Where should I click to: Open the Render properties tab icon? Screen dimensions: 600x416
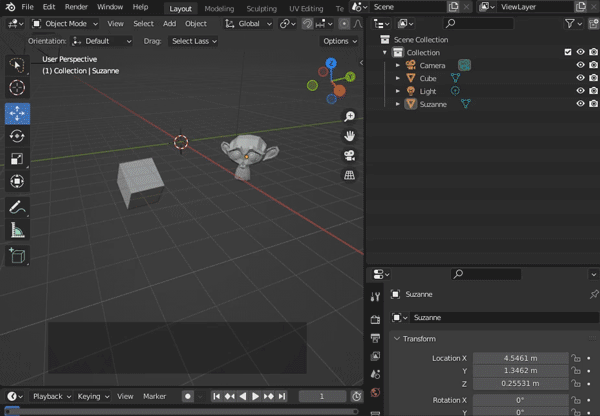coord(375,319)
